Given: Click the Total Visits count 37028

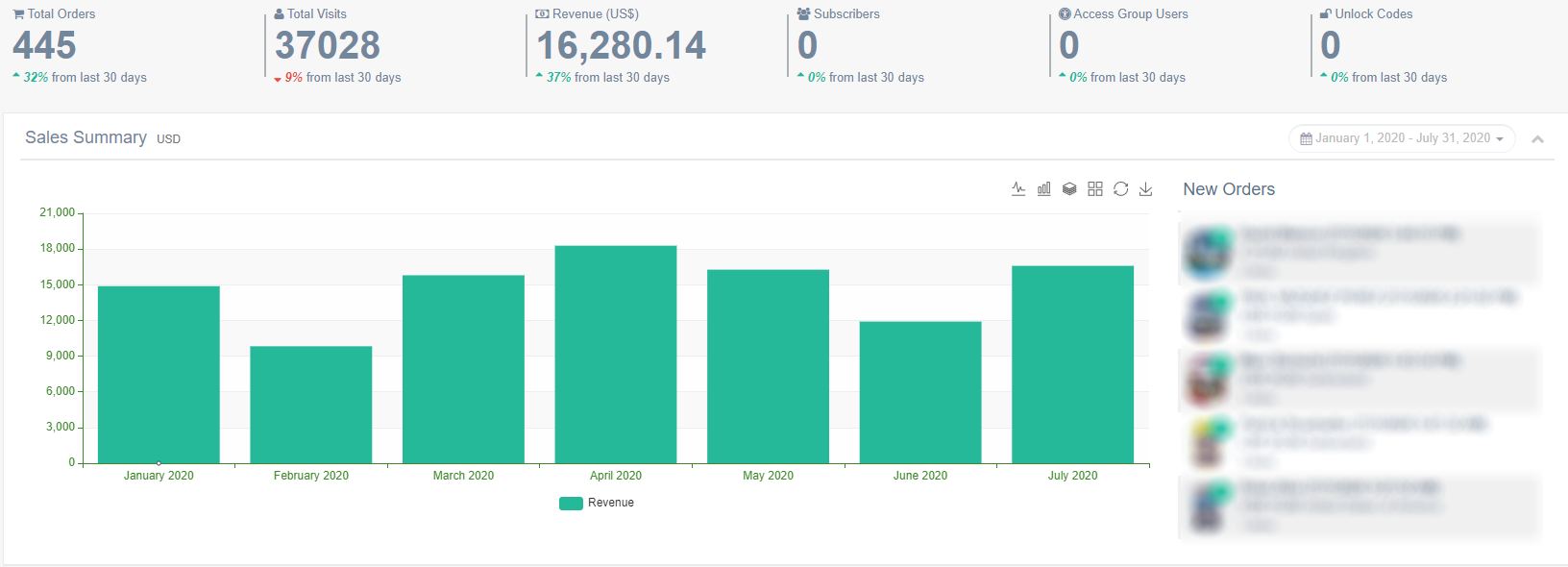Looking at the screenshot, I should coord(328,45).
